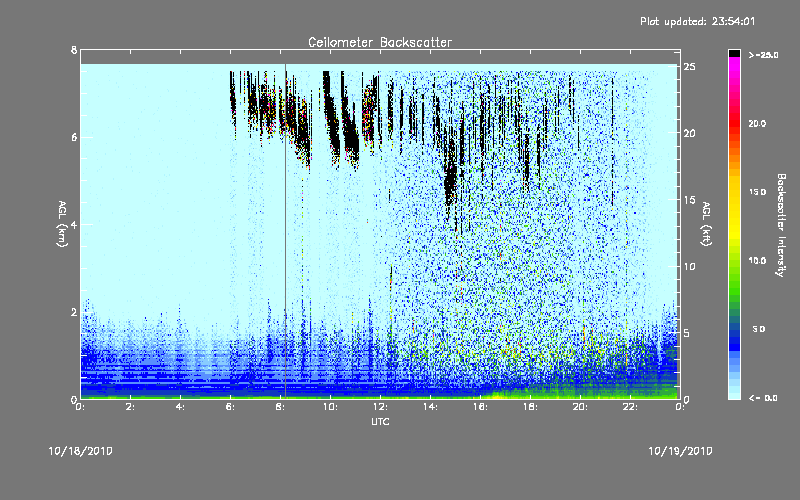Click the '6:' UTC hour tick

(x=231, y=407)
